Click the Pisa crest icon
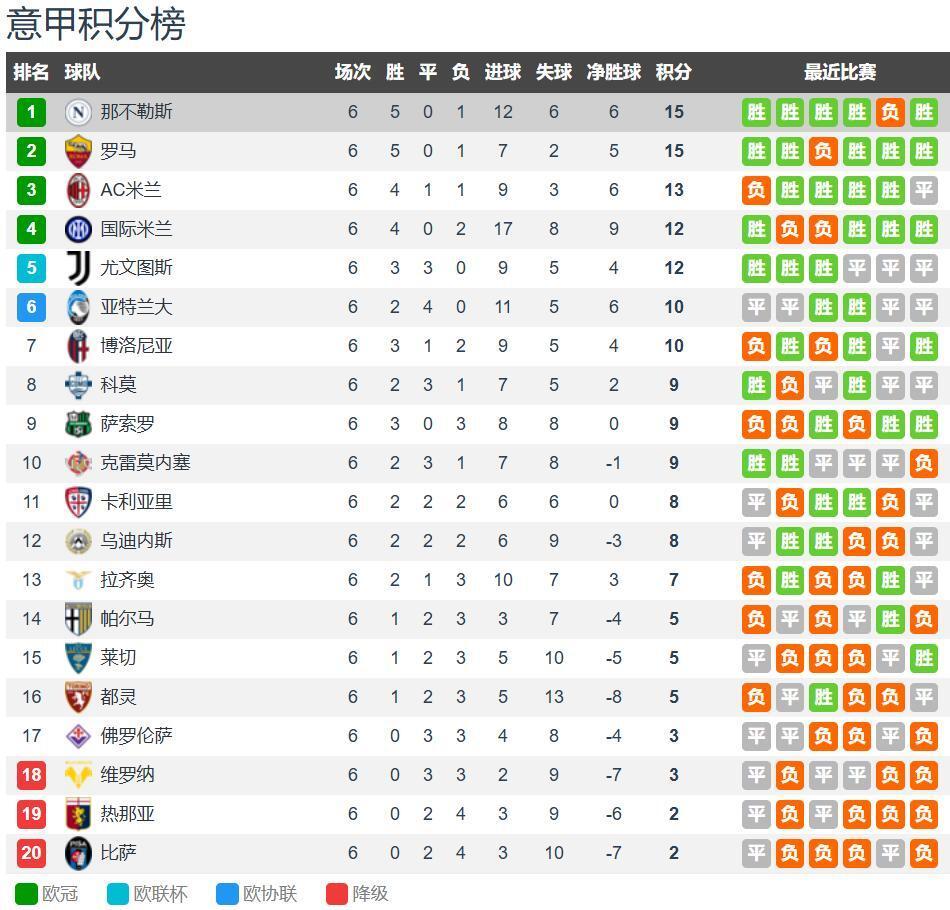The height and width of the screenshot is (910, 950). 78,853
